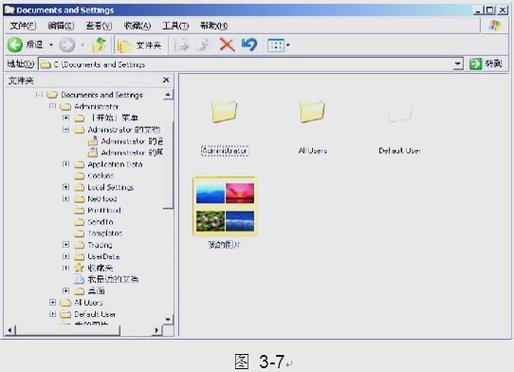Screen dimensions: 514x372
Task: Click the greyed Forward arrow icon
Action: click(67, 45)
